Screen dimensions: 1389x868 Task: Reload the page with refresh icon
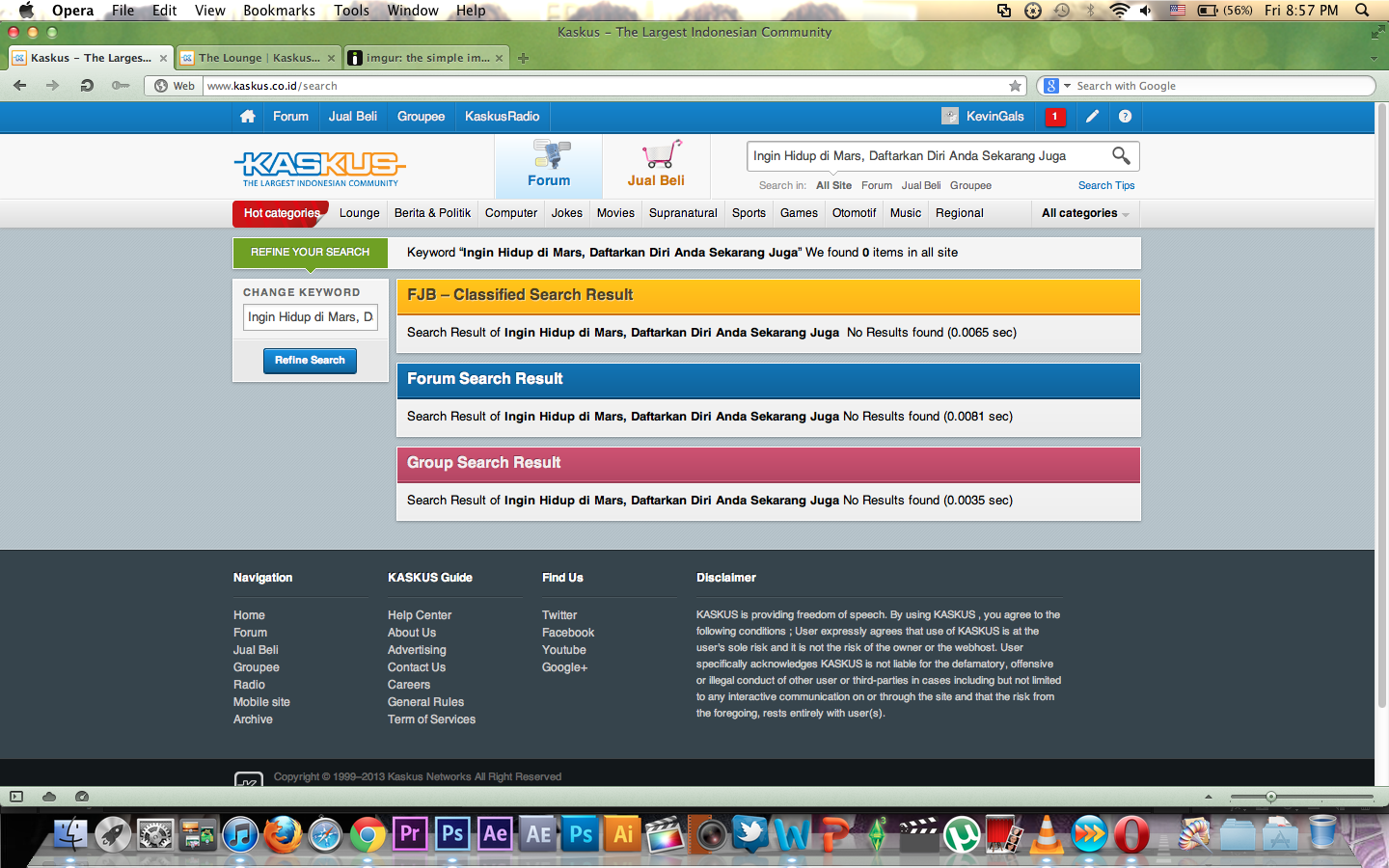pyautogui.click(x=87, y=86)
